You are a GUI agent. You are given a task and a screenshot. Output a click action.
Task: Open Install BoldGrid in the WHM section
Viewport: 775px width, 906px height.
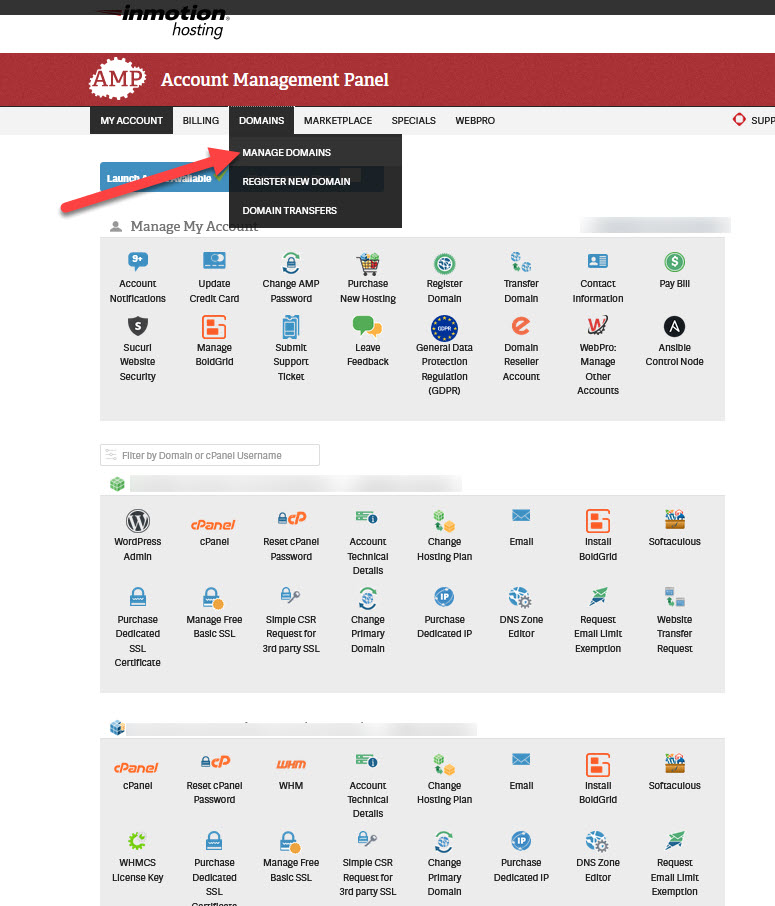tap(598, 764)
